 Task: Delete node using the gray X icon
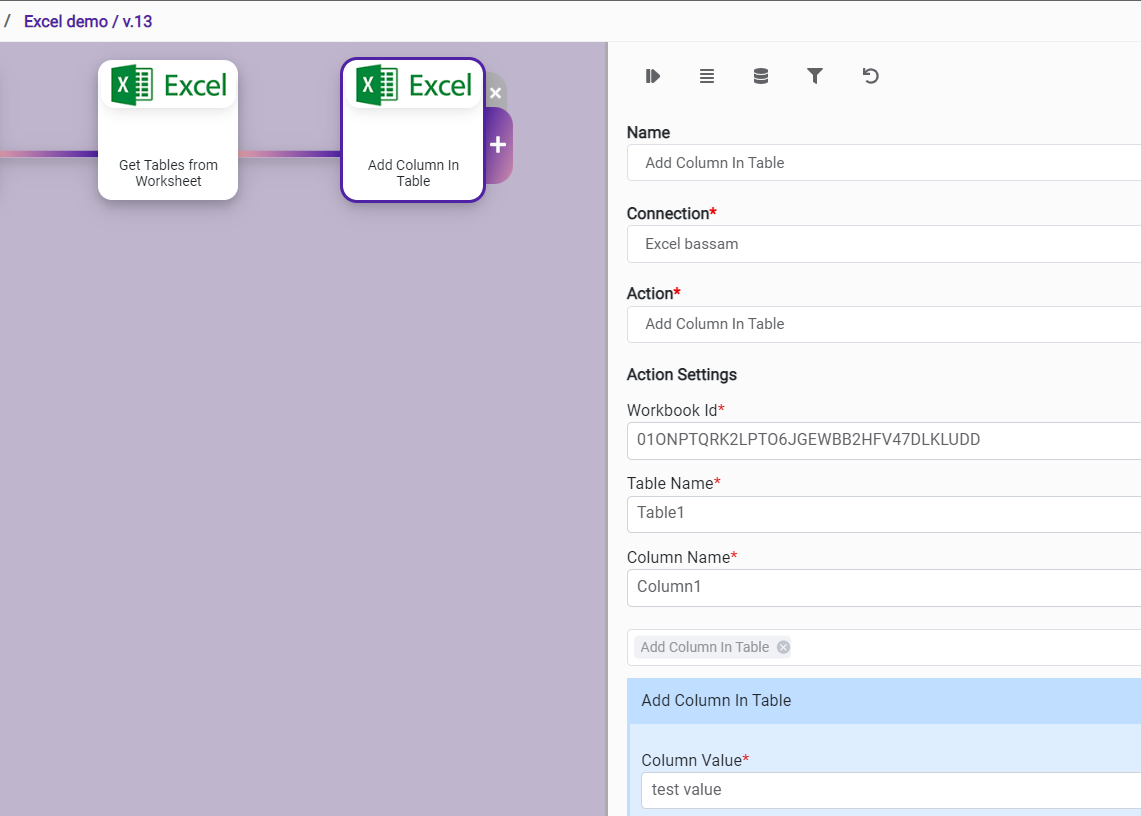495,92
